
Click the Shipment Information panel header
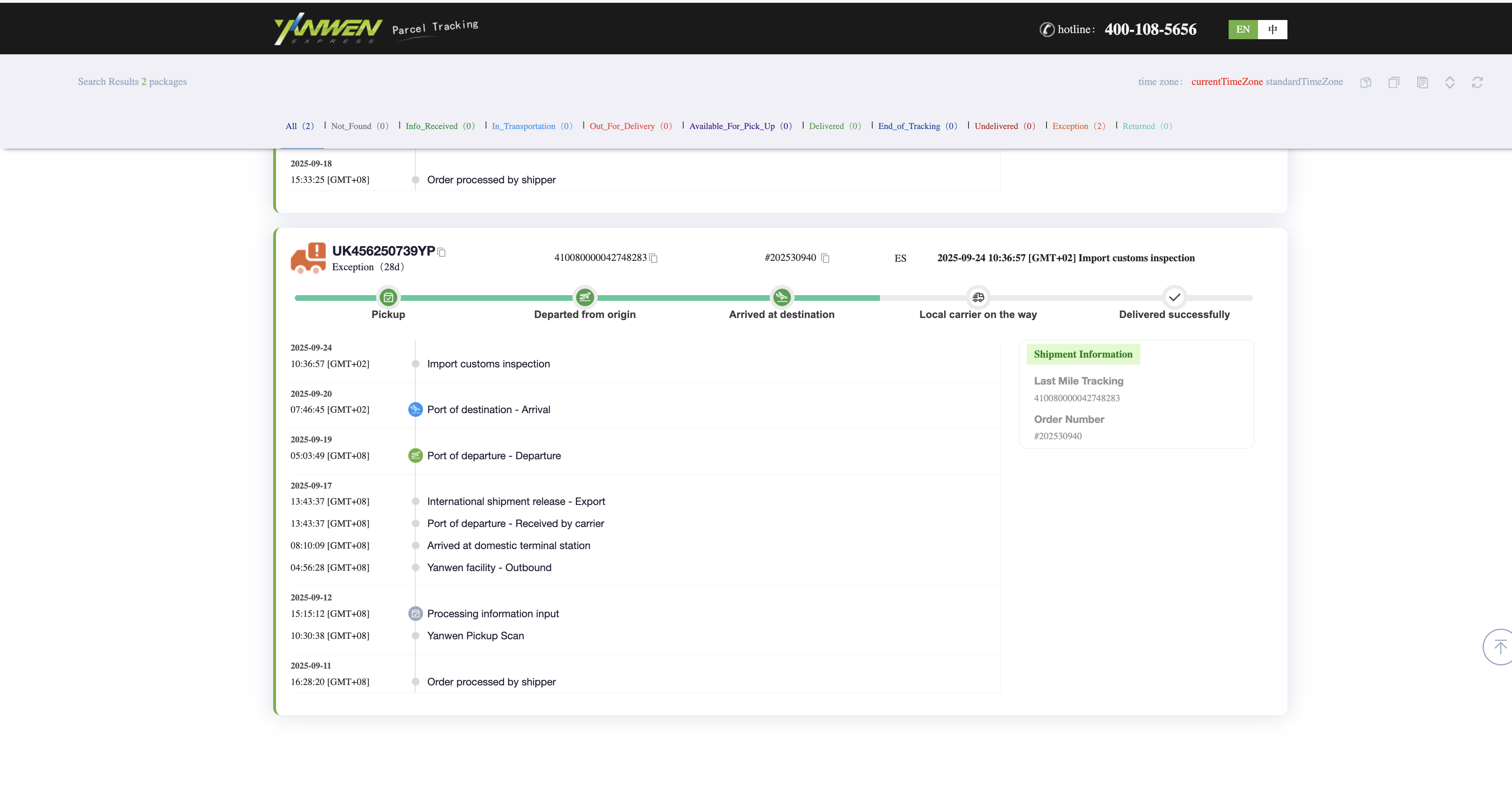click(1082, 354)
